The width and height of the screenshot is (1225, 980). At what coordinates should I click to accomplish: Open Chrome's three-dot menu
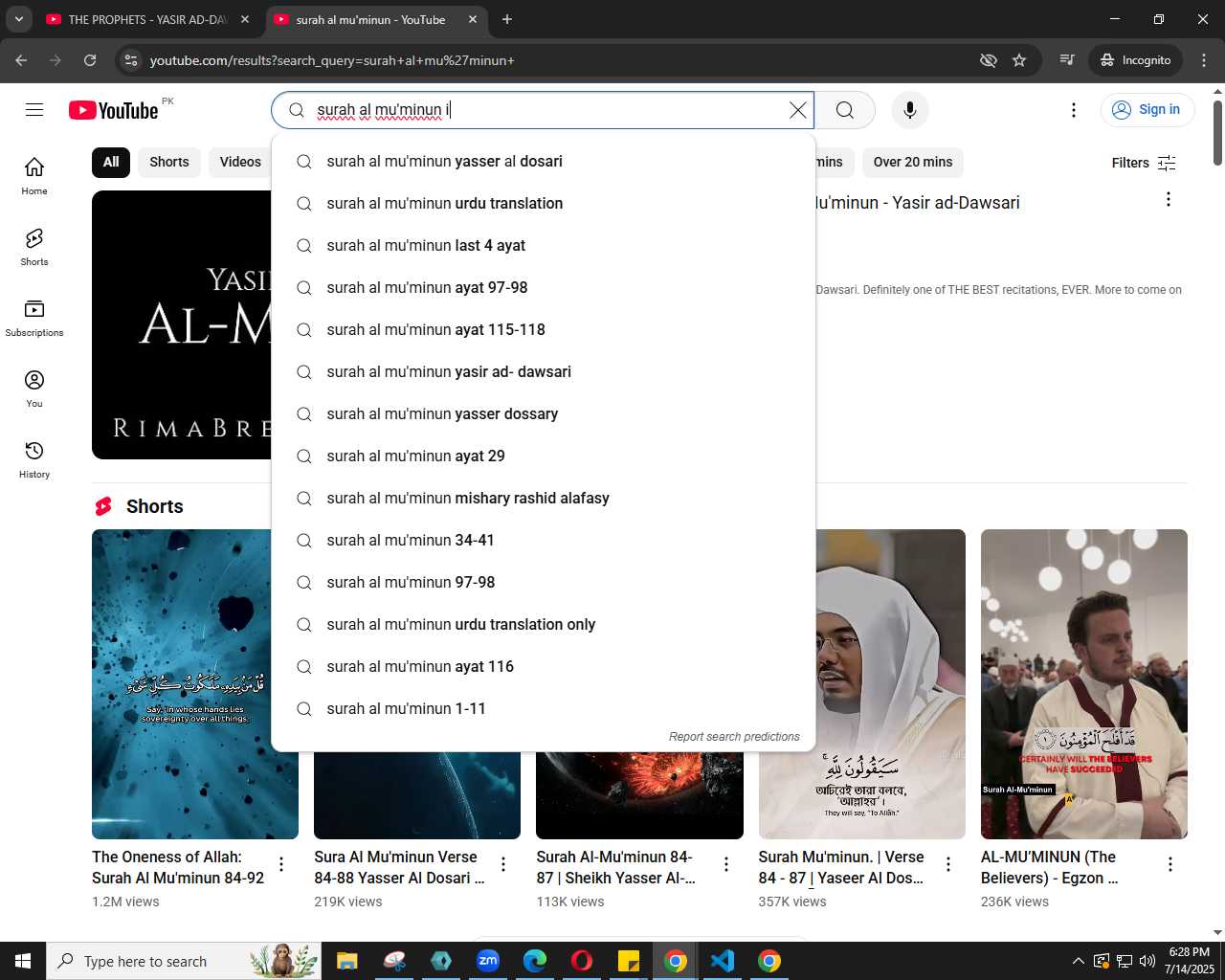(x=1204, y=60)
